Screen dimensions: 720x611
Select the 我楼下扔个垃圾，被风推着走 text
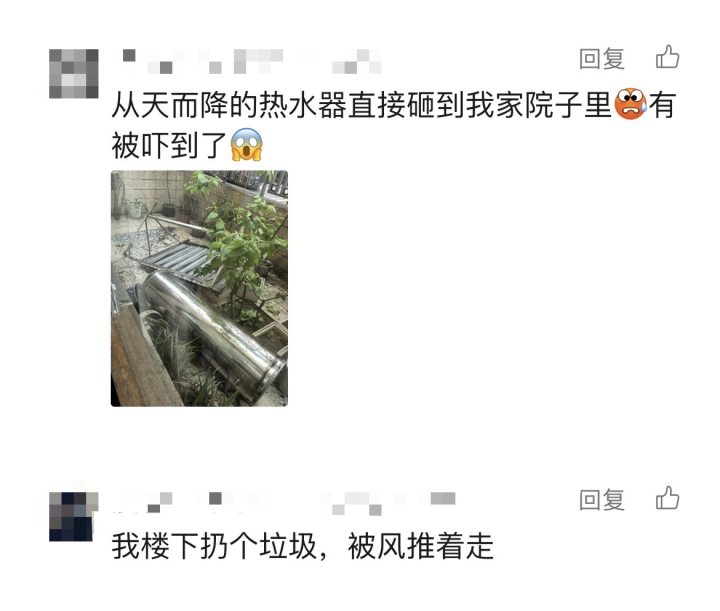(303, 546)
